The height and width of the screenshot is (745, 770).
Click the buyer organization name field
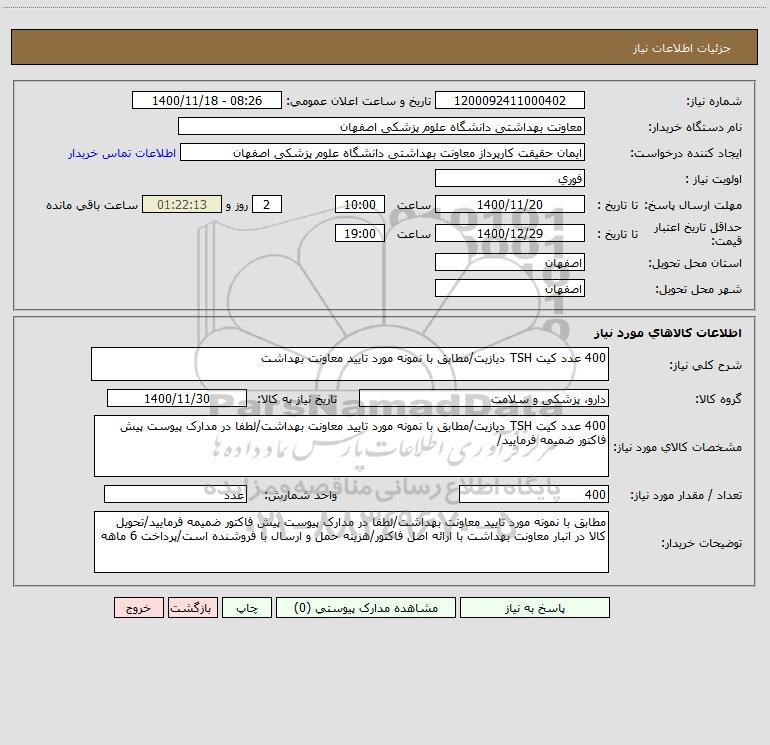(381, 127)
